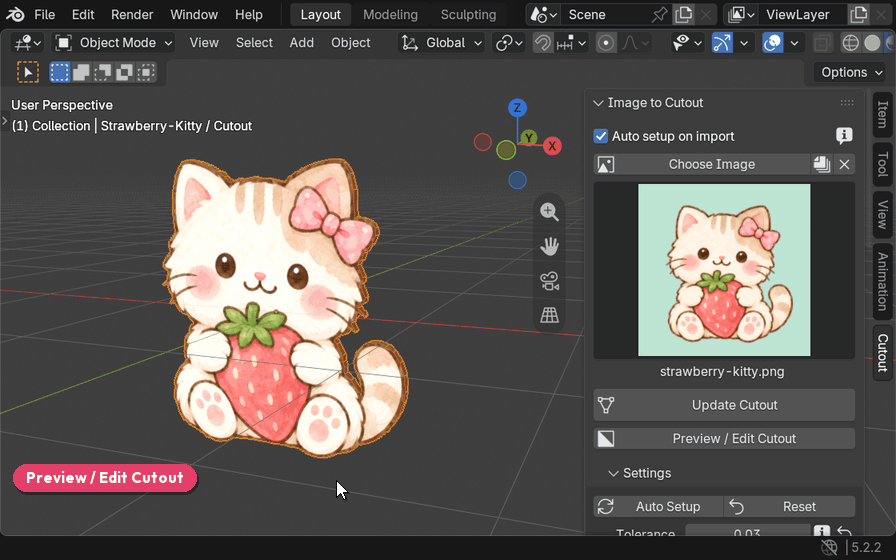Open the sidebar Animation tab

click(882, 281)
